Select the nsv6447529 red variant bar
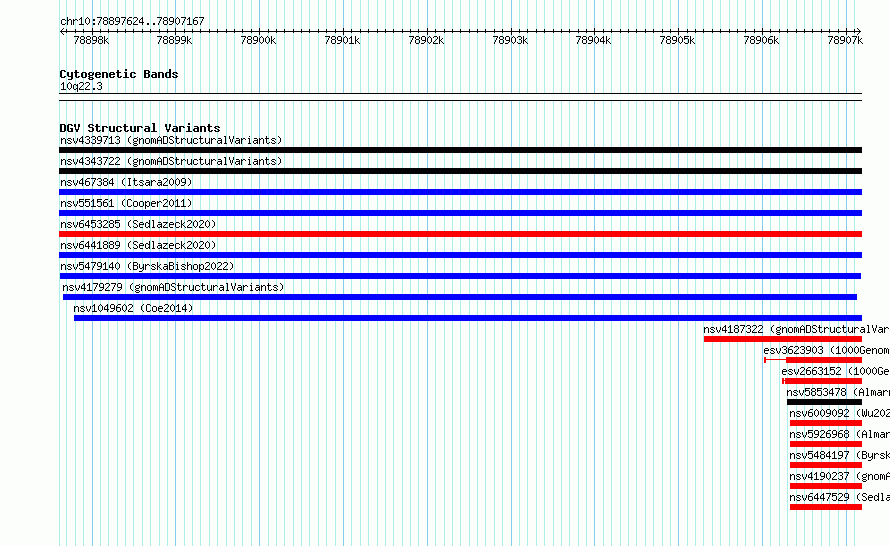Viewport: 890px width, 546px height. (x=826, y=507)
